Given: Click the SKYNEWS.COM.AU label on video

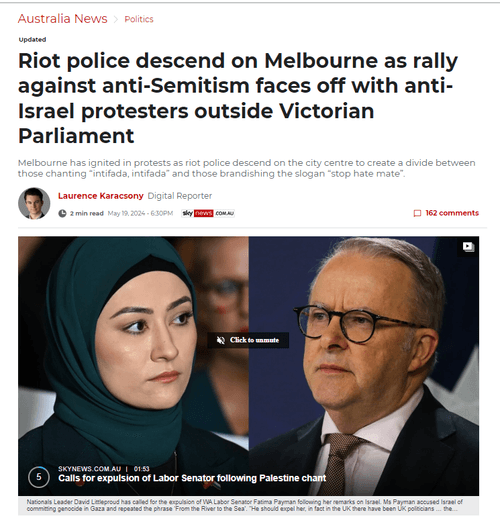Looking at the screenshot, I should [x=89, y=469].
